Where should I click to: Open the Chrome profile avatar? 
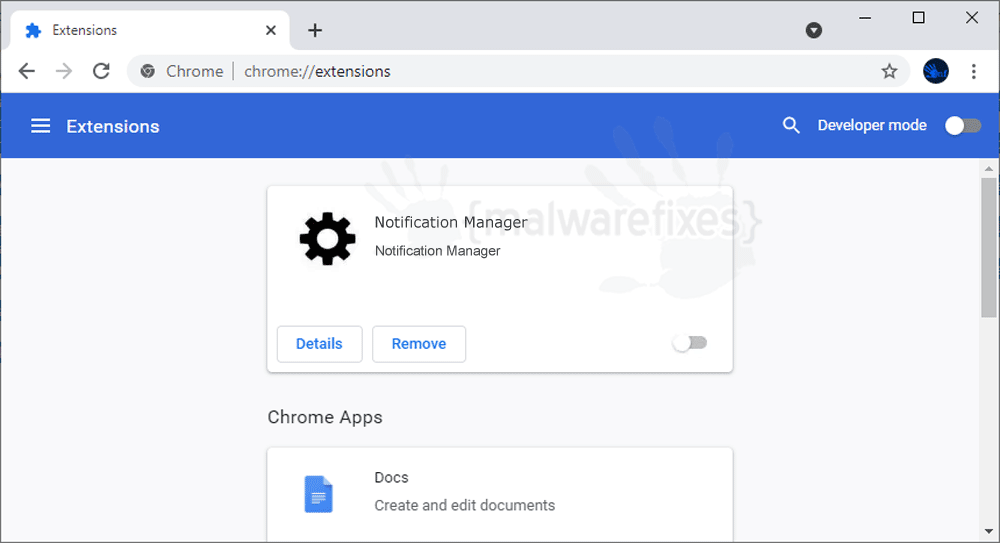tap(936, 71)
